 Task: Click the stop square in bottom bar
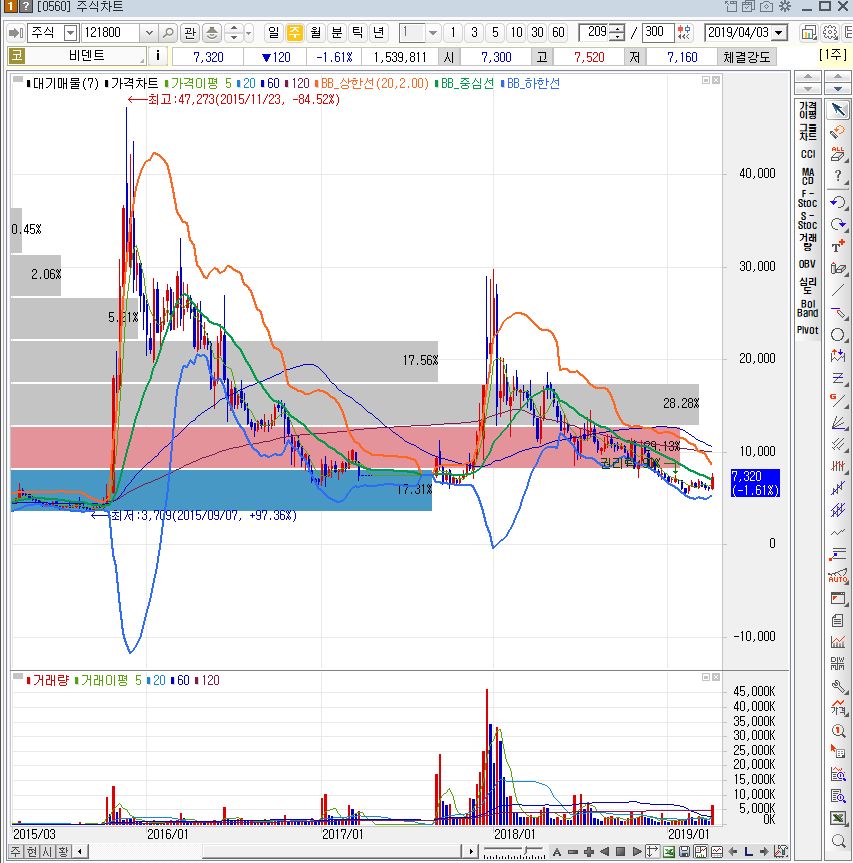click(621, 851)
